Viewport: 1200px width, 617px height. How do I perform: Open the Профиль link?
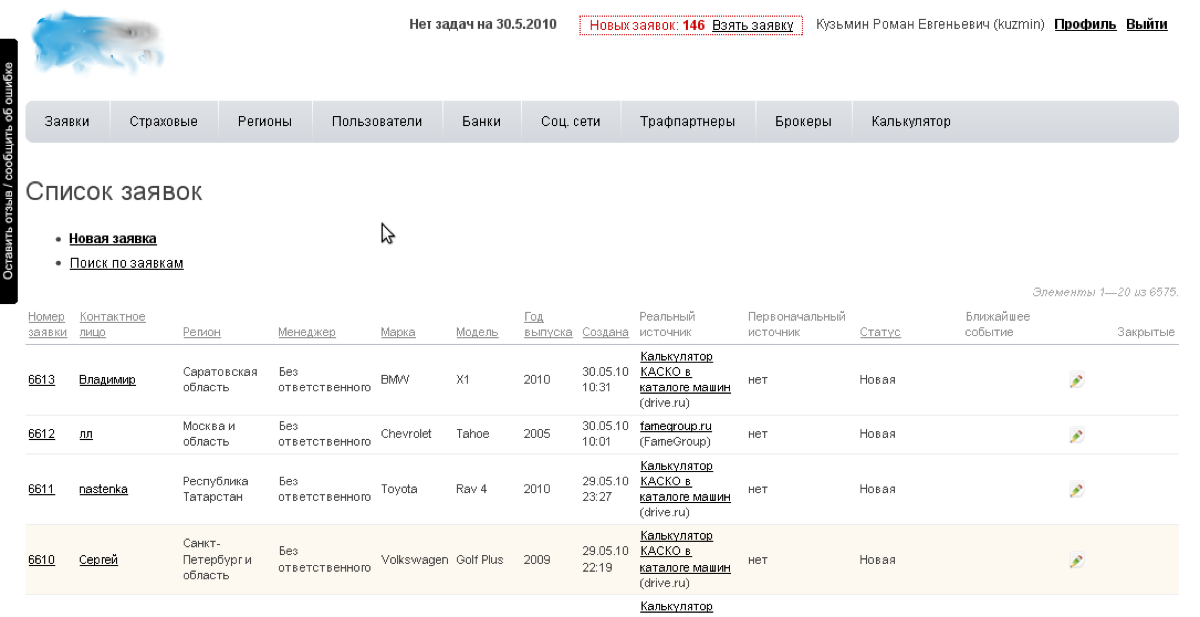pos(1085,25)
